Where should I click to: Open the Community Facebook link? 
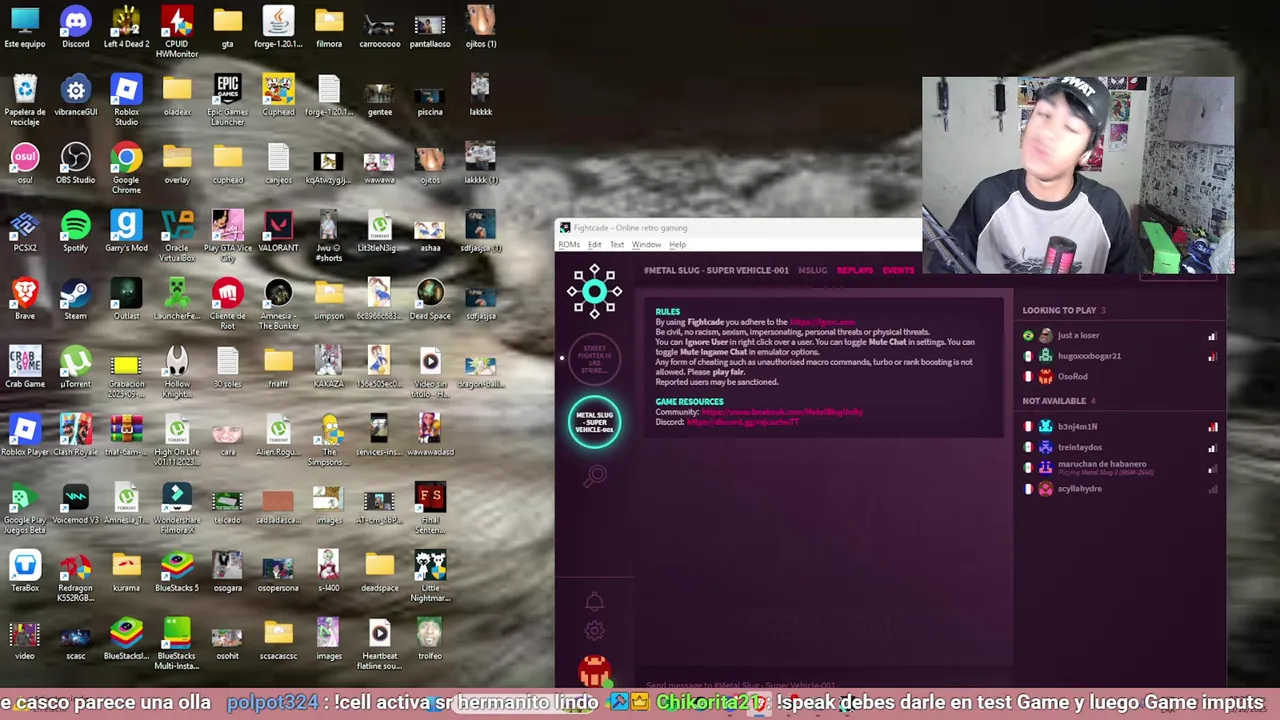tap(782, 412)
